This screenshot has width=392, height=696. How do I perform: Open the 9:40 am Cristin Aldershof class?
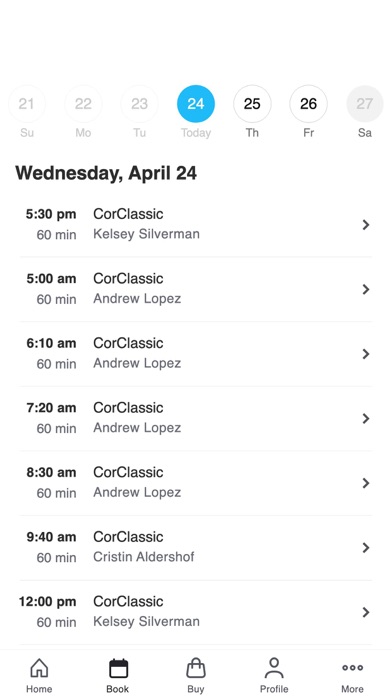pos(196,548)
